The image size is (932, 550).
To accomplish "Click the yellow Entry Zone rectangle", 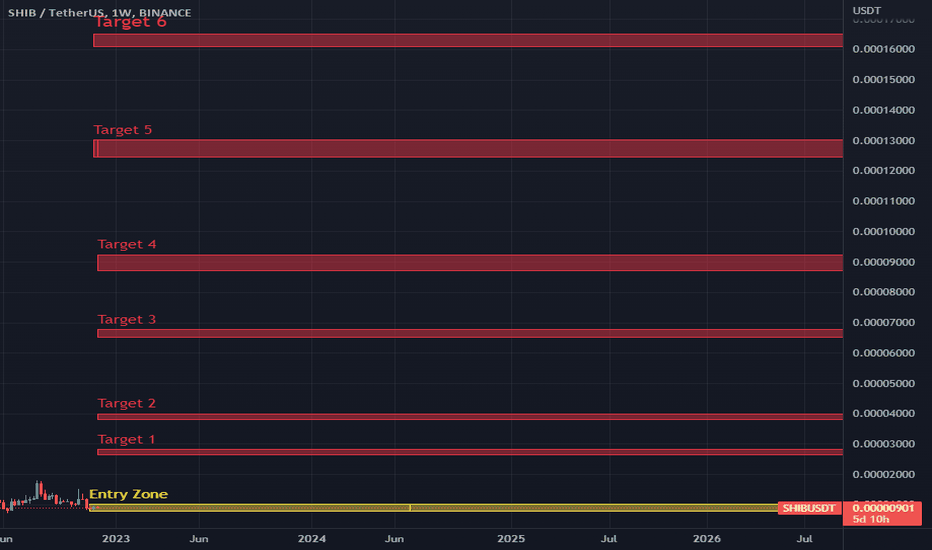I will (x=433, y=508).
